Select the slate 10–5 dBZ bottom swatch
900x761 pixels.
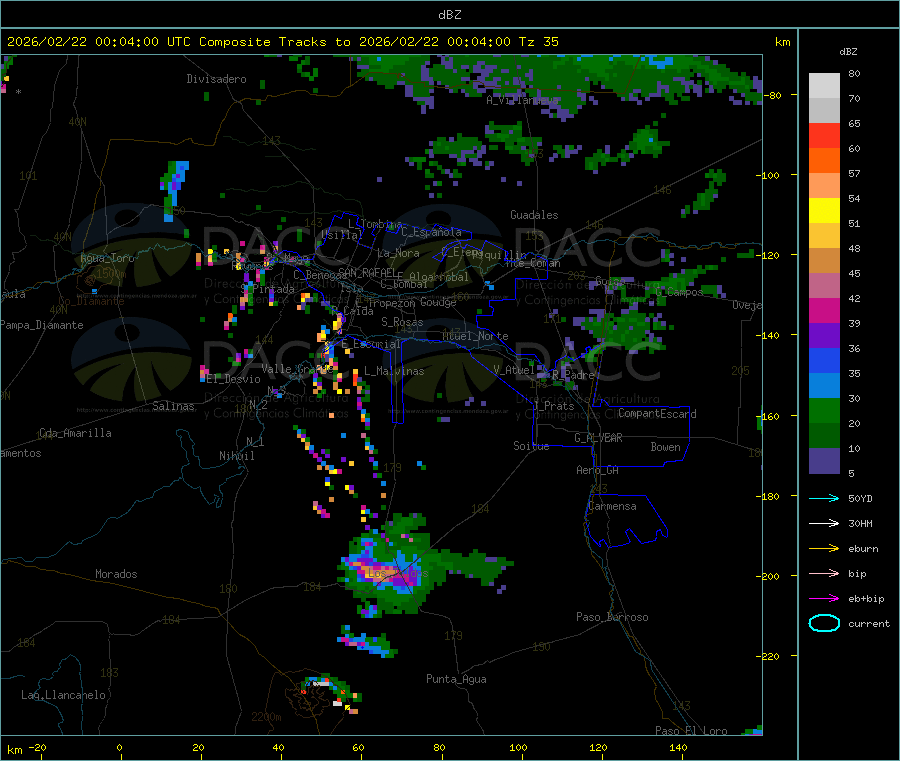[824, 461]
